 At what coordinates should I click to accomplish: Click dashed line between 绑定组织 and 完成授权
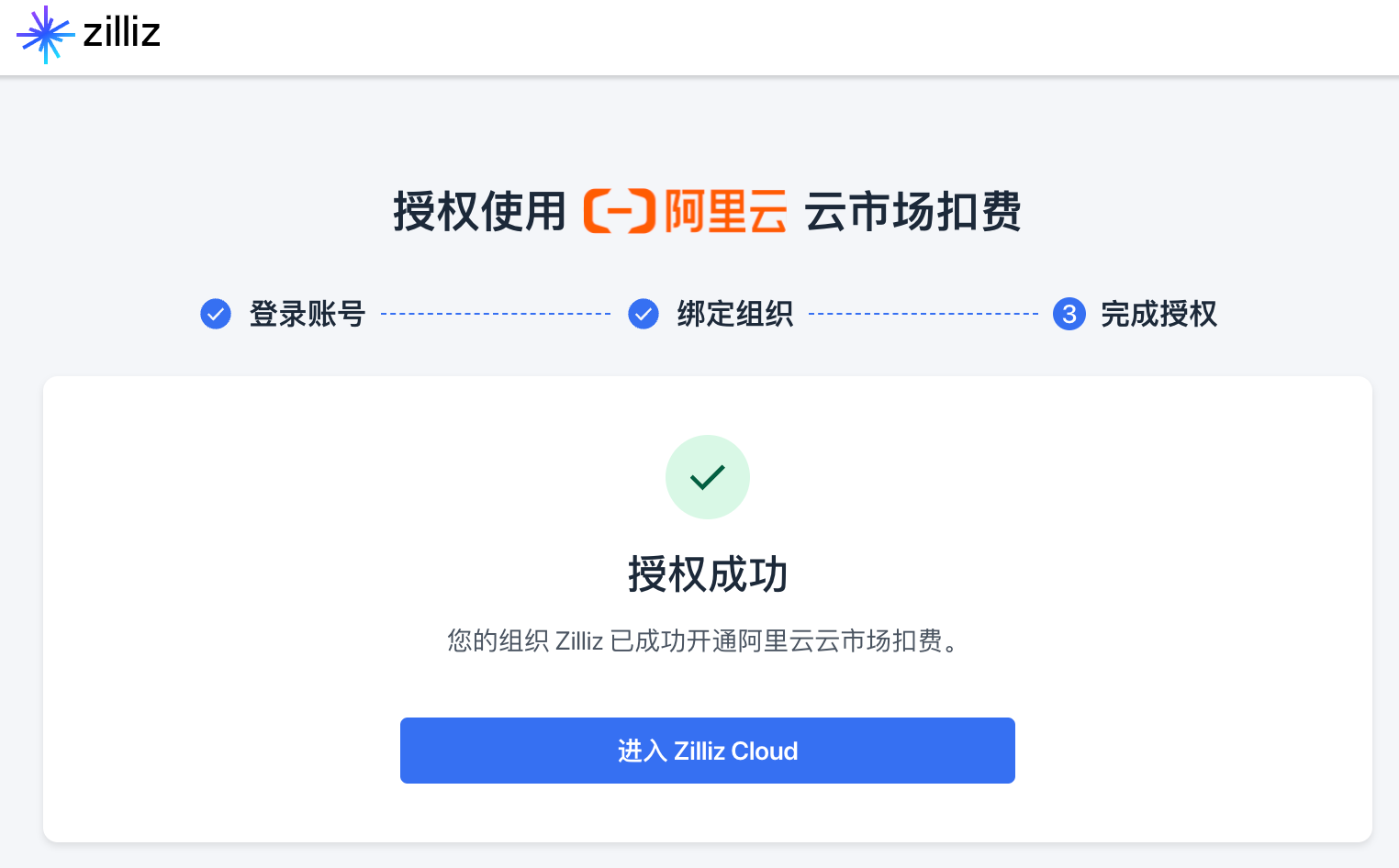point(923,314)
